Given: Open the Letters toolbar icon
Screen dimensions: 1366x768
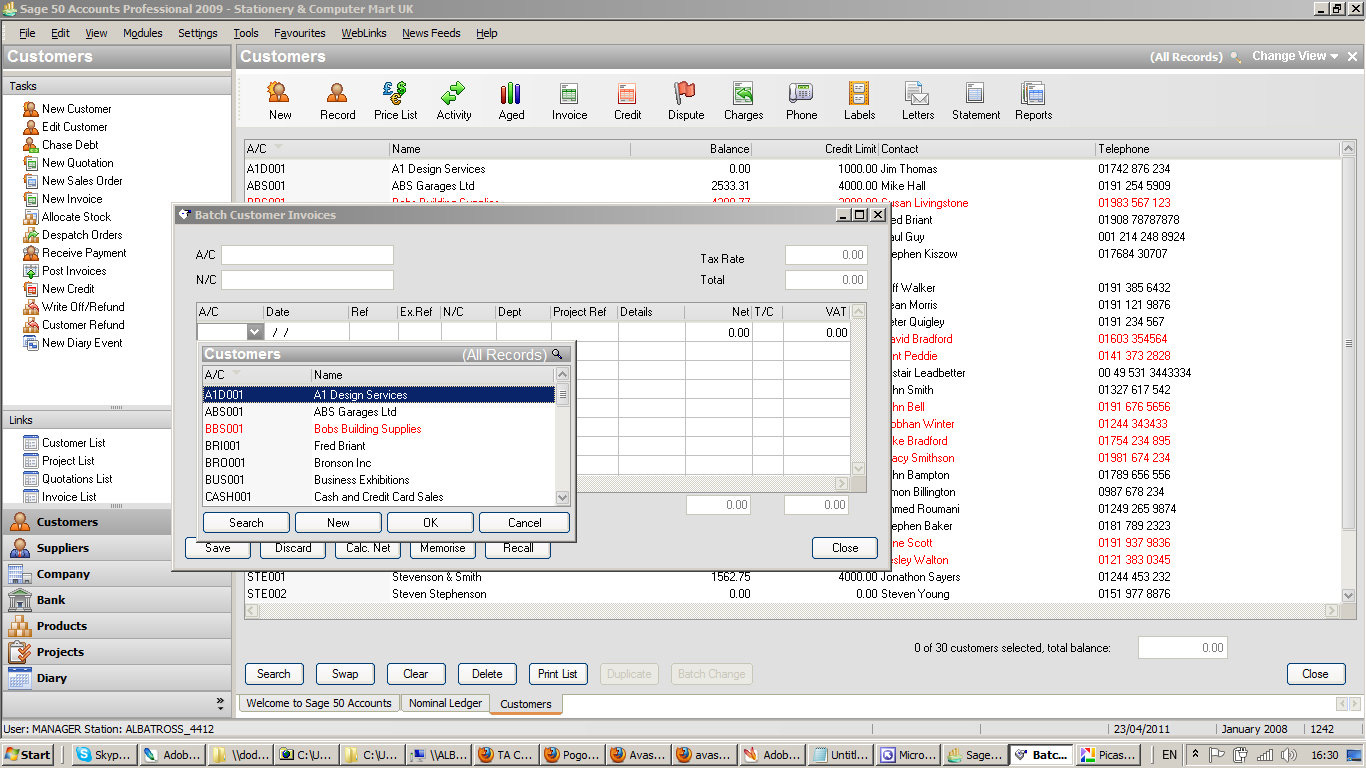Looking at the screenshot, I should click(918, 101).
